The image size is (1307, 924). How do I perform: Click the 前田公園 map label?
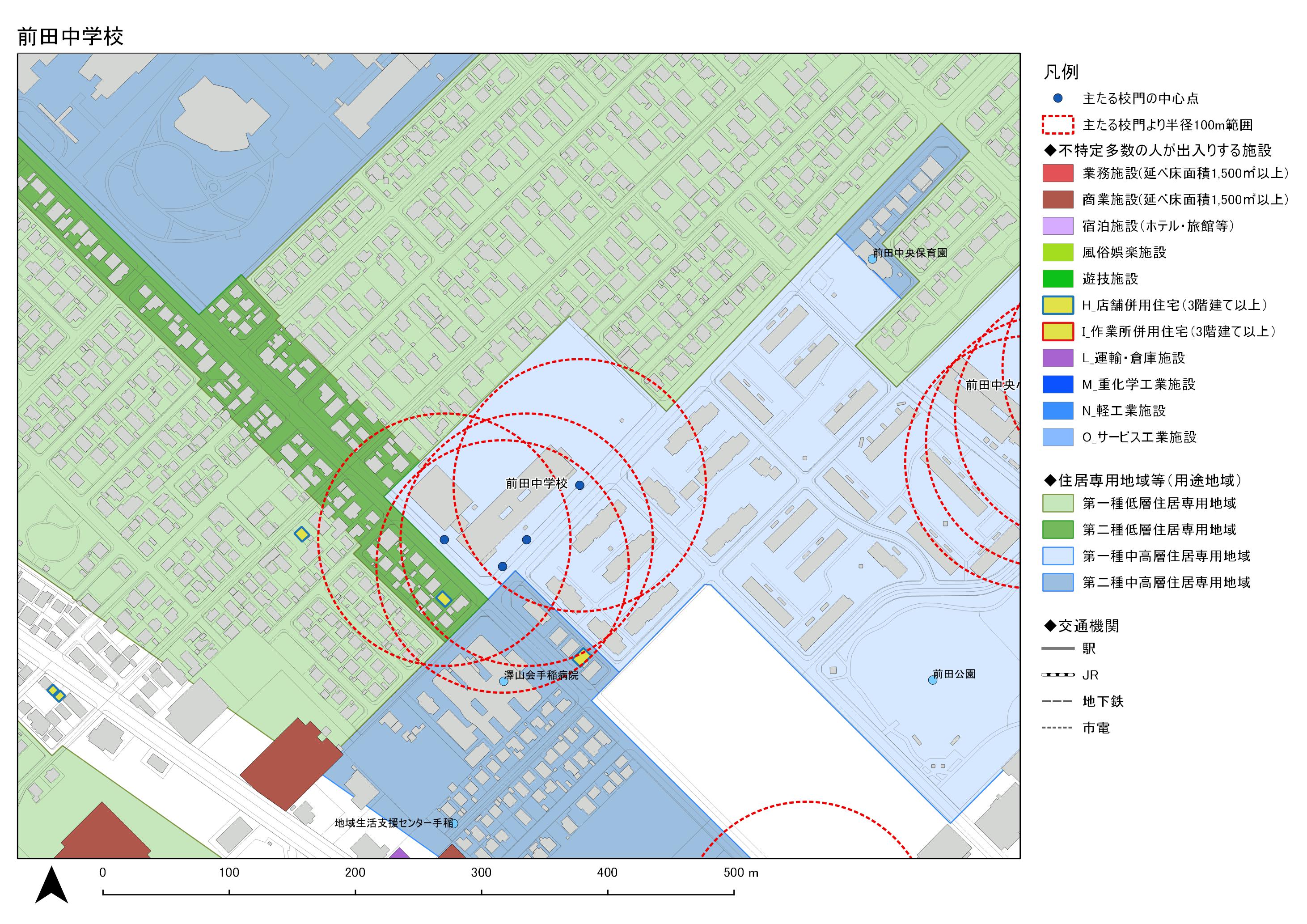click(954, 674)
